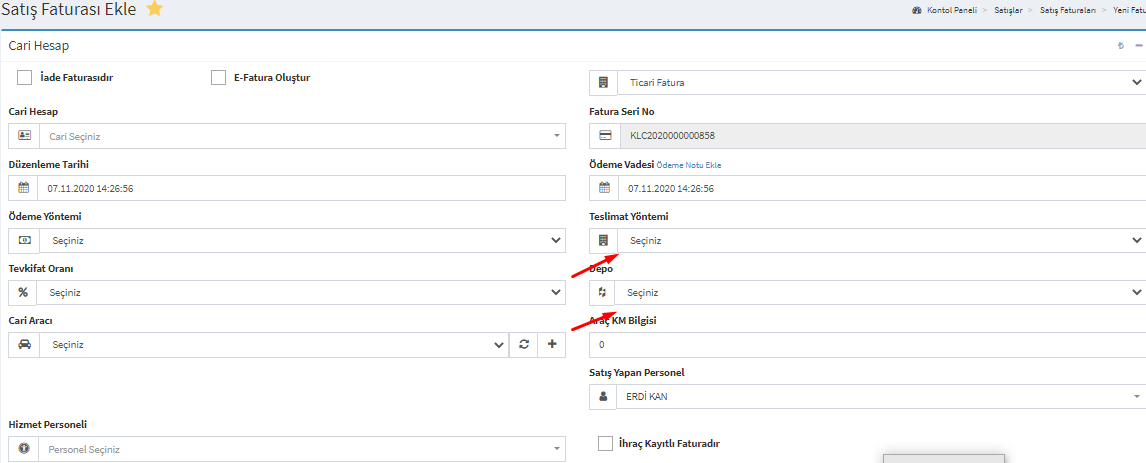The image size is (1146, 463).
Task: Add new vehicle with plus icon
Action: click(552, 345)
